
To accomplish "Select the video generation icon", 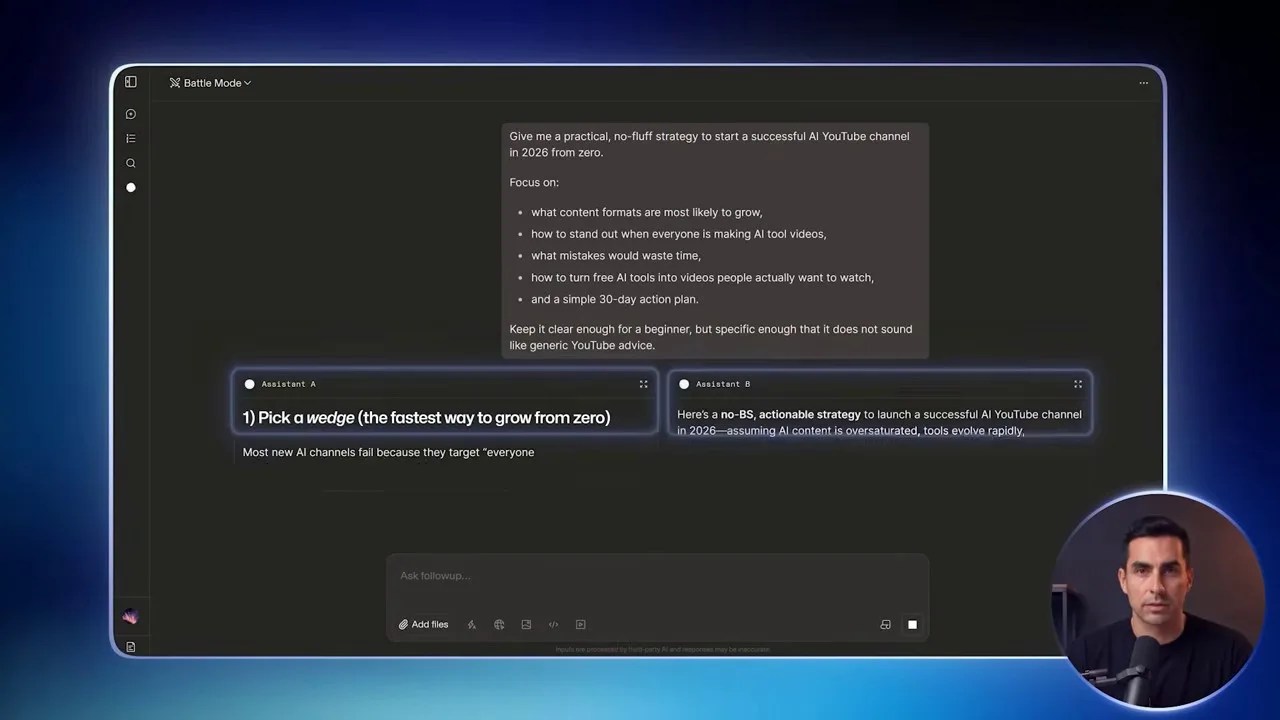I will click(x=581, y=624).
